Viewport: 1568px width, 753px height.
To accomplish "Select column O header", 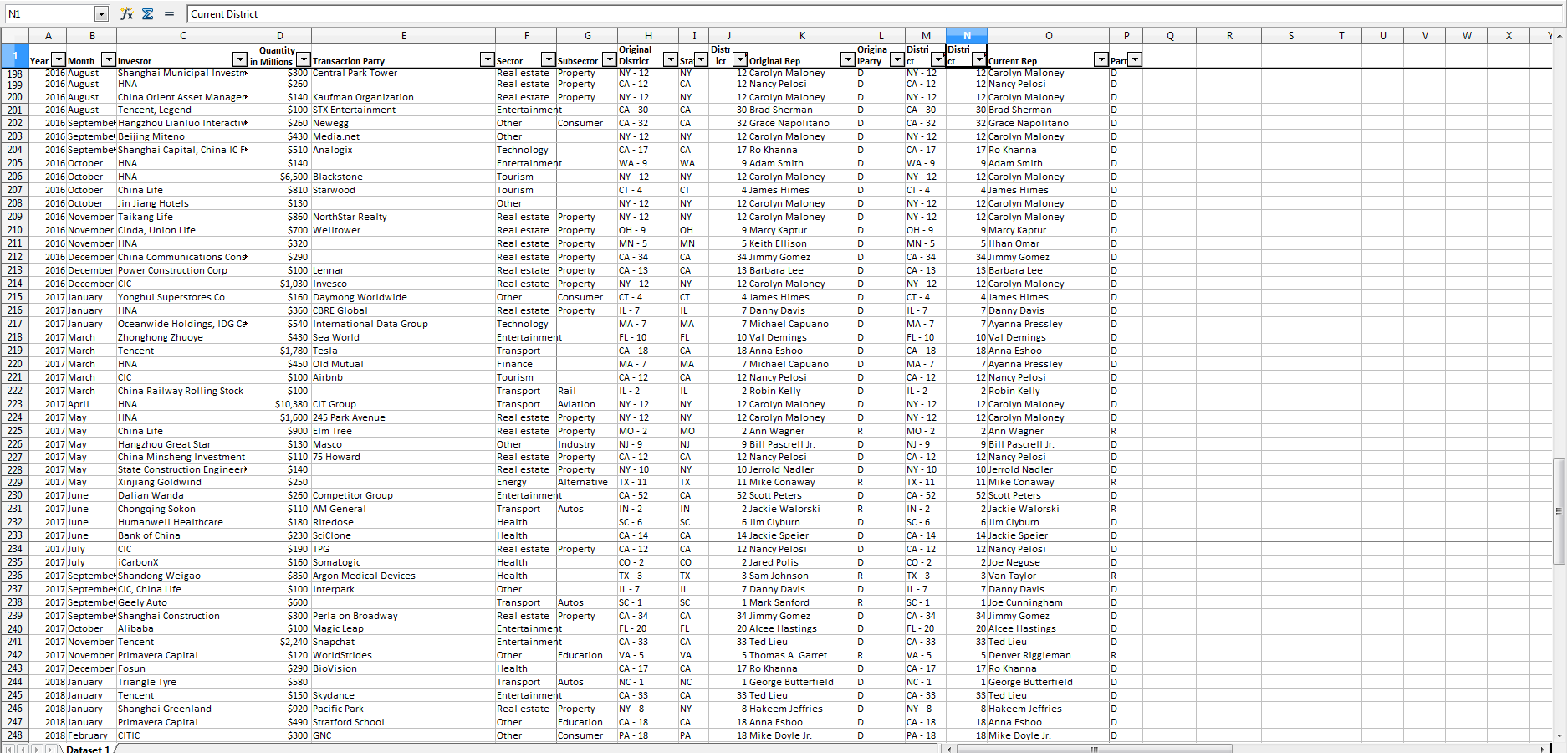I will (1049, 35).
